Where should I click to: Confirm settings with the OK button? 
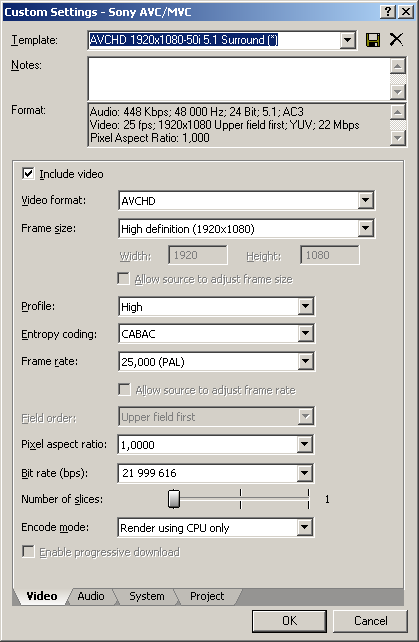[x=289, y=621]
